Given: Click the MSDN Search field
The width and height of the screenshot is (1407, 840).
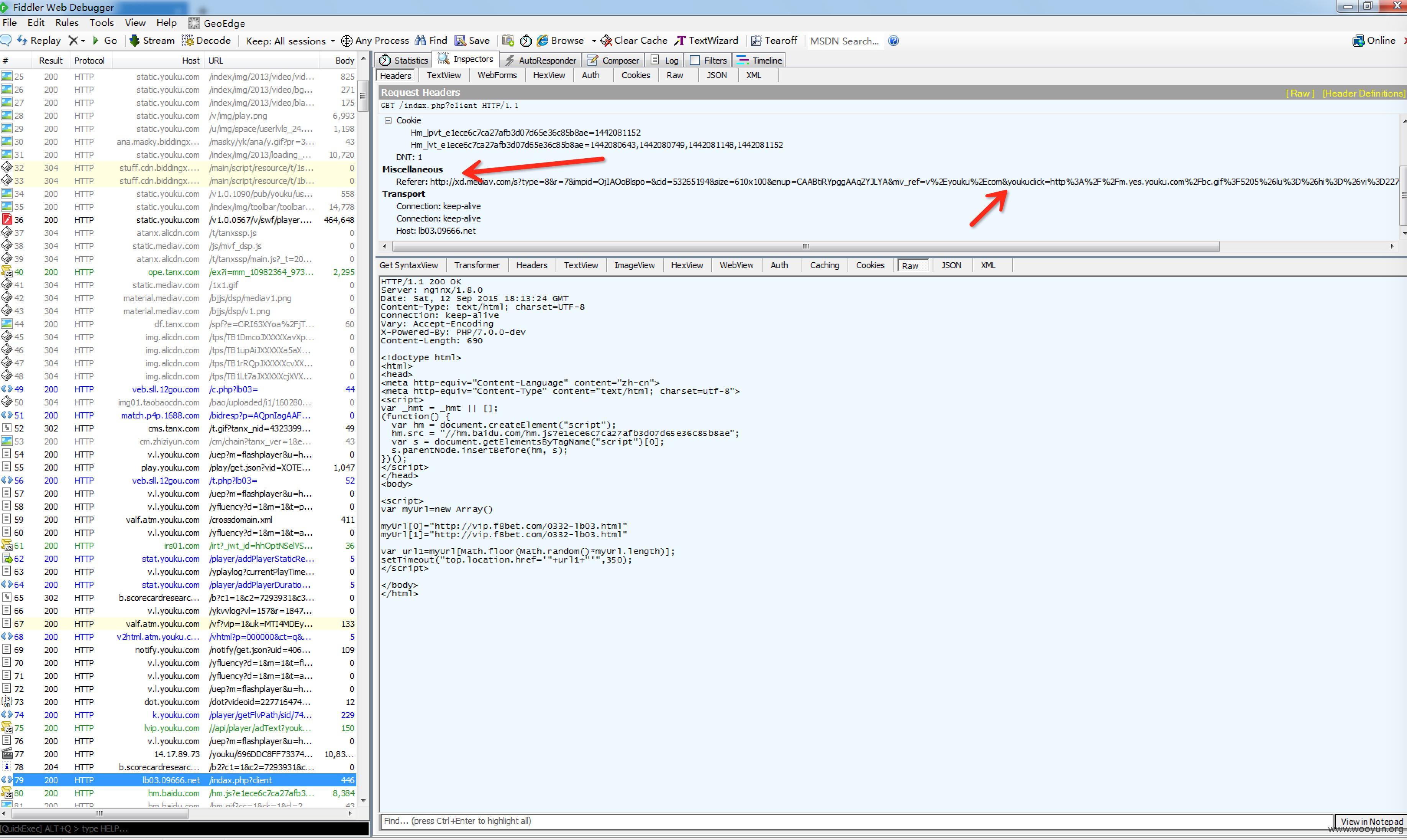Looking at the screenshot, I should pos(845,41).
